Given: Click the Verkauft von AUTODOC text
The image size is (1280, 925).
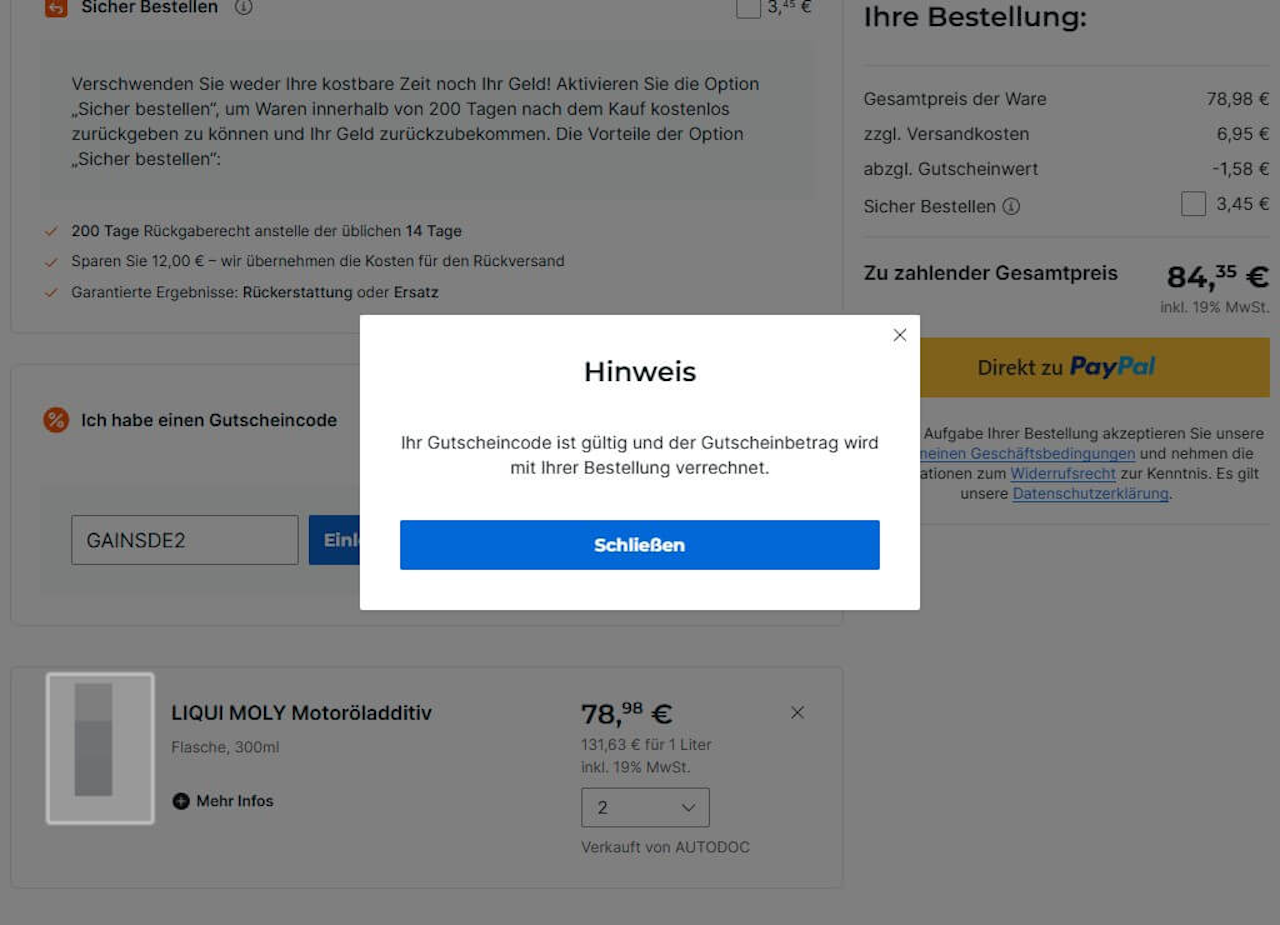Looking at the screenshot, I should 665,847.
